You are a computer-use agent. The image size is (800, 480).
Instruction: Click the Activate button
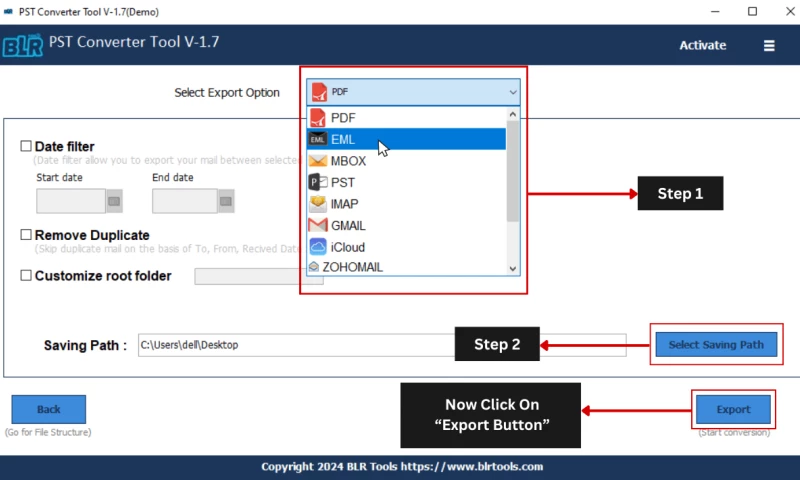click(703, 45)
